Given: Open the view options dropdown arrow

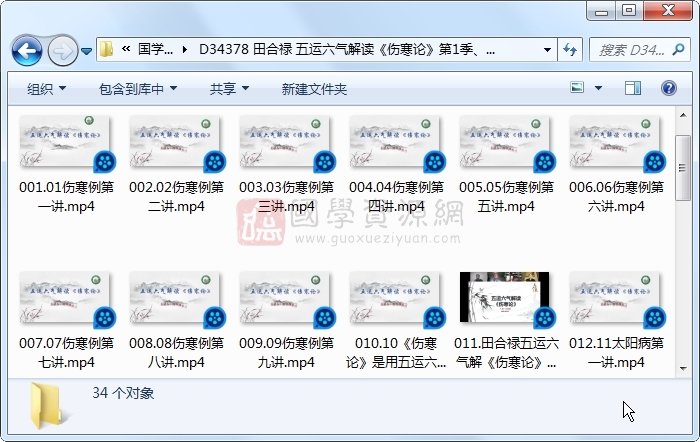Looking at the screenshot, I should click(598, 88).
